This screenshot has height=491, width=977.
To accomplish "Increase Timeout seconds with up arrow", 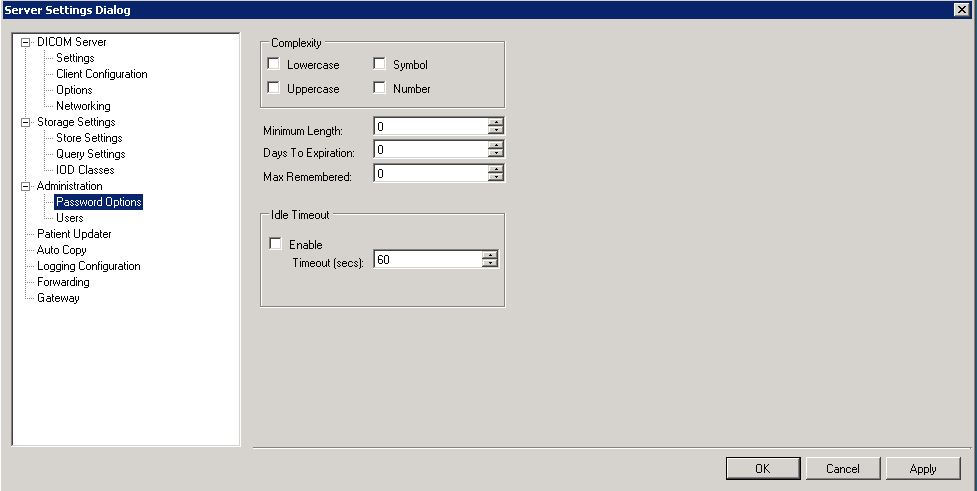I will coord(490,255).
